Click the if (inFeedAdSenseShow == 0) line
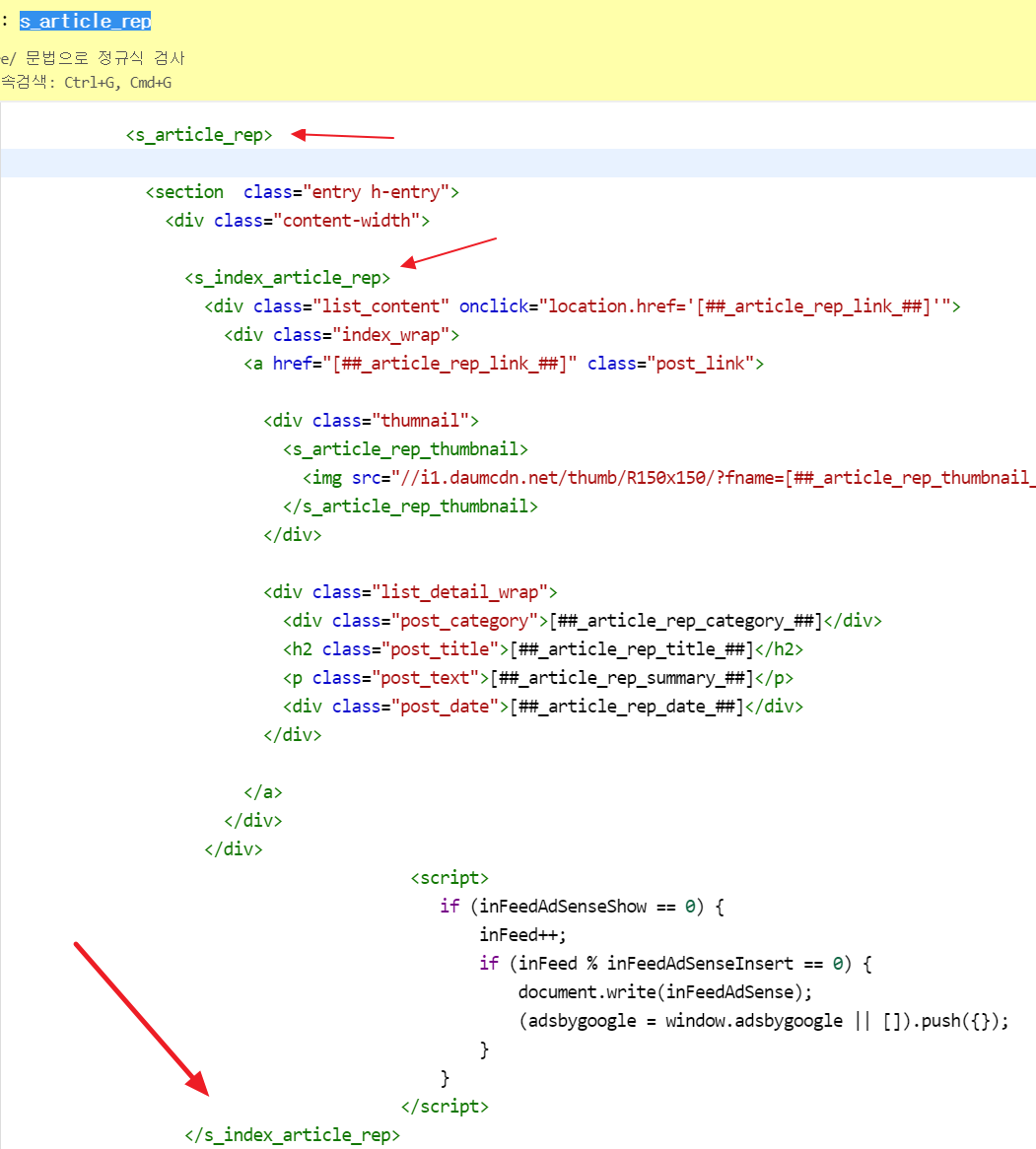The height and width of the screenshot is (1149, 1036). (583, 907)
